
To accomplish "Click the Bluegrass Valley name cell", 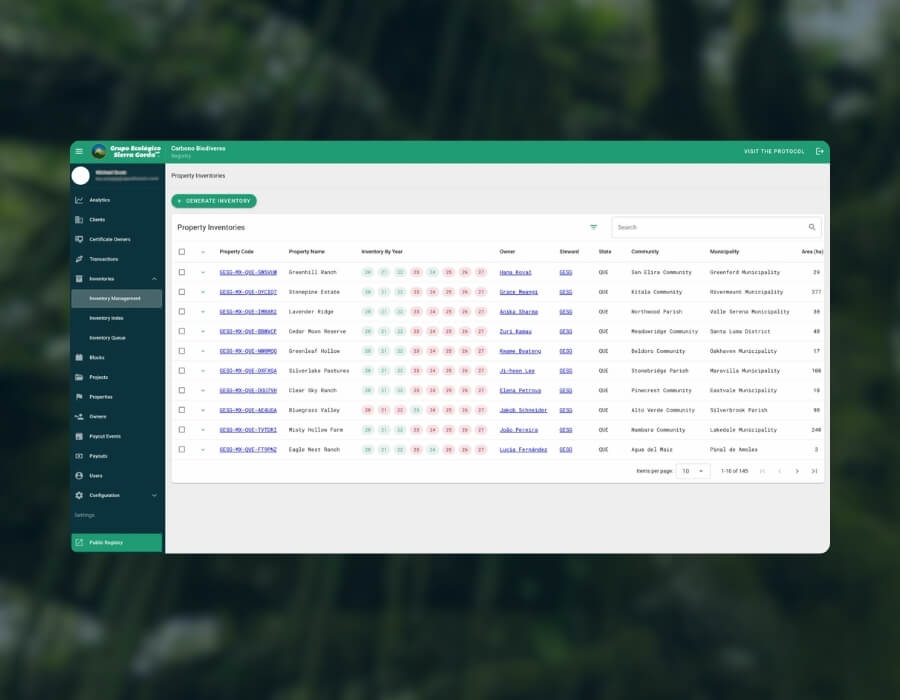I will coord(314,410).
